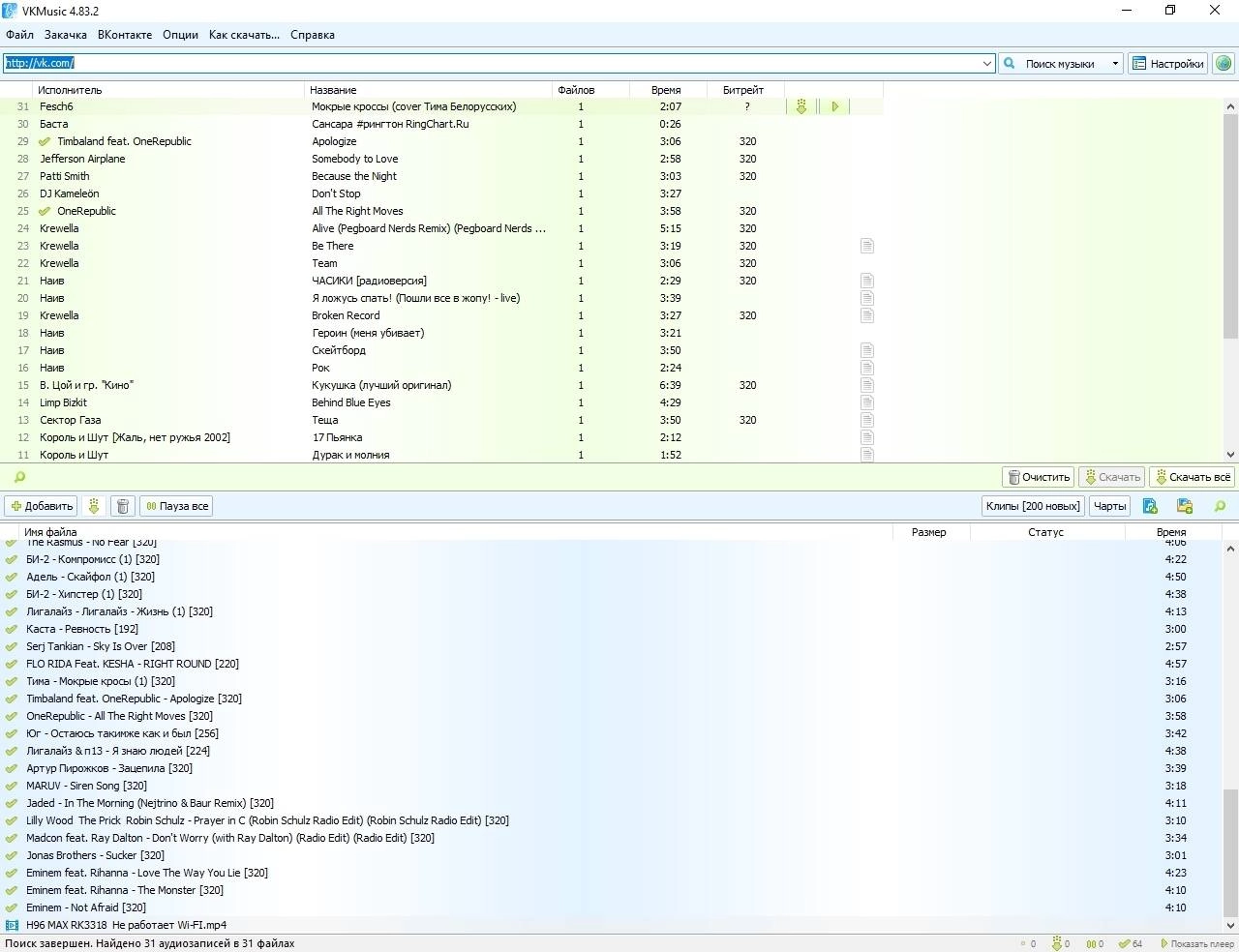Click the green search icon in the downloads toolbar
This screenshot has width=1239, height=952.
(x=1220, y=506)
